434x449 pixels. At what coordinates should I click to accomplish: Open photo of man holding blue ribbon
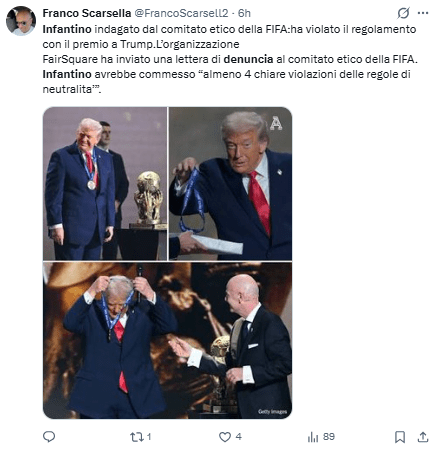230,183
